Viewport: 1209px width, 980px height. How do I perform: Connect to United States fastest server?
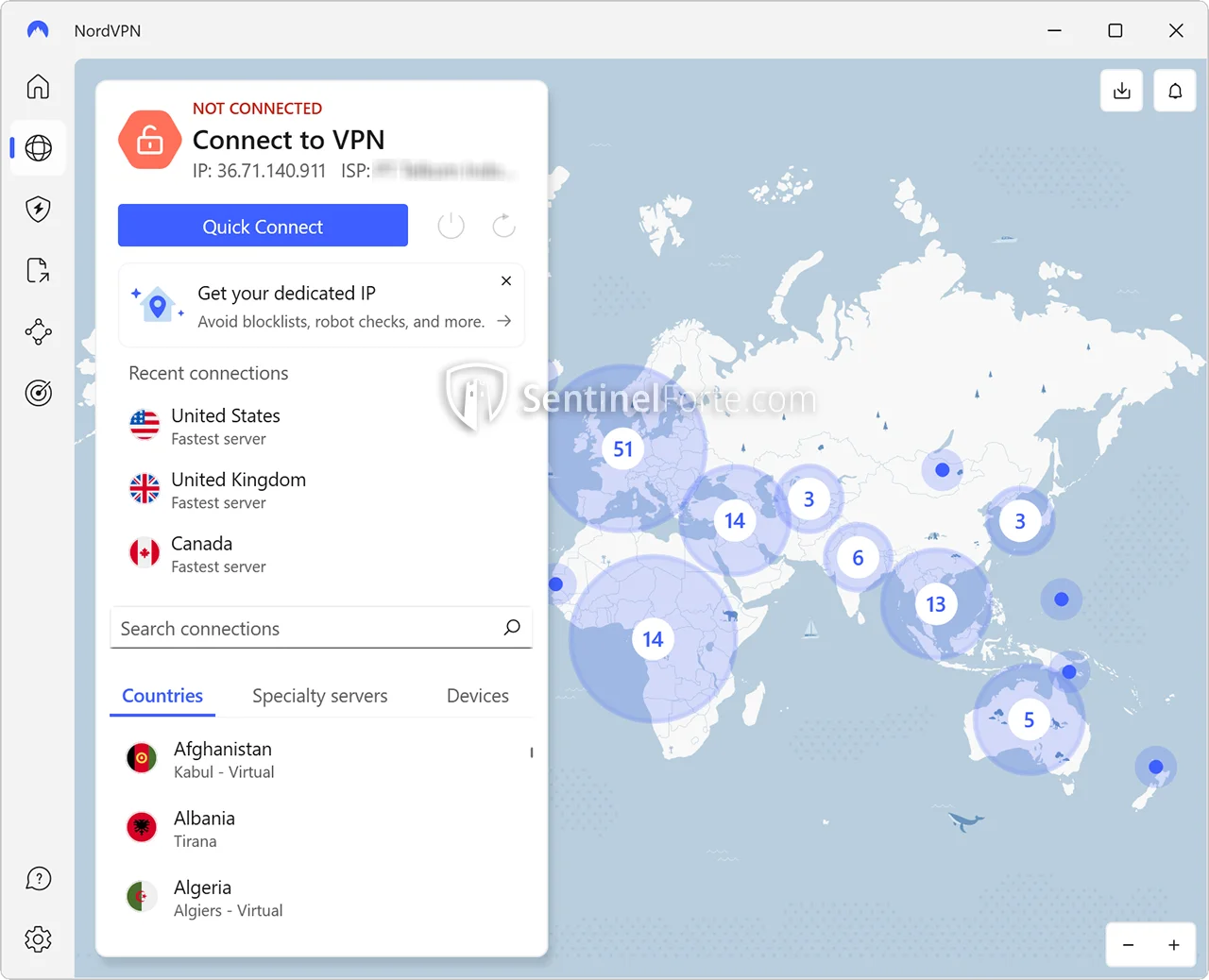click(x=321, y=426)
